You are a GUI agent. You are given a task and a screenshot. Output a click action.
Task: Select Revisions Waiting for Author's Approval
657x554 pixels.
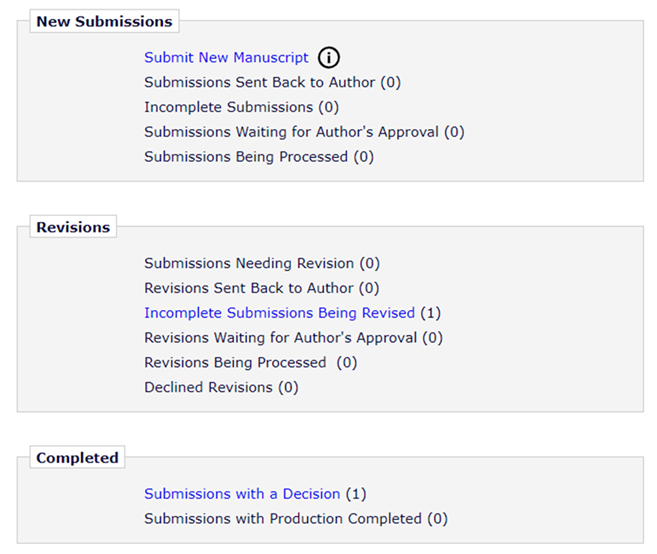(293, 338)
